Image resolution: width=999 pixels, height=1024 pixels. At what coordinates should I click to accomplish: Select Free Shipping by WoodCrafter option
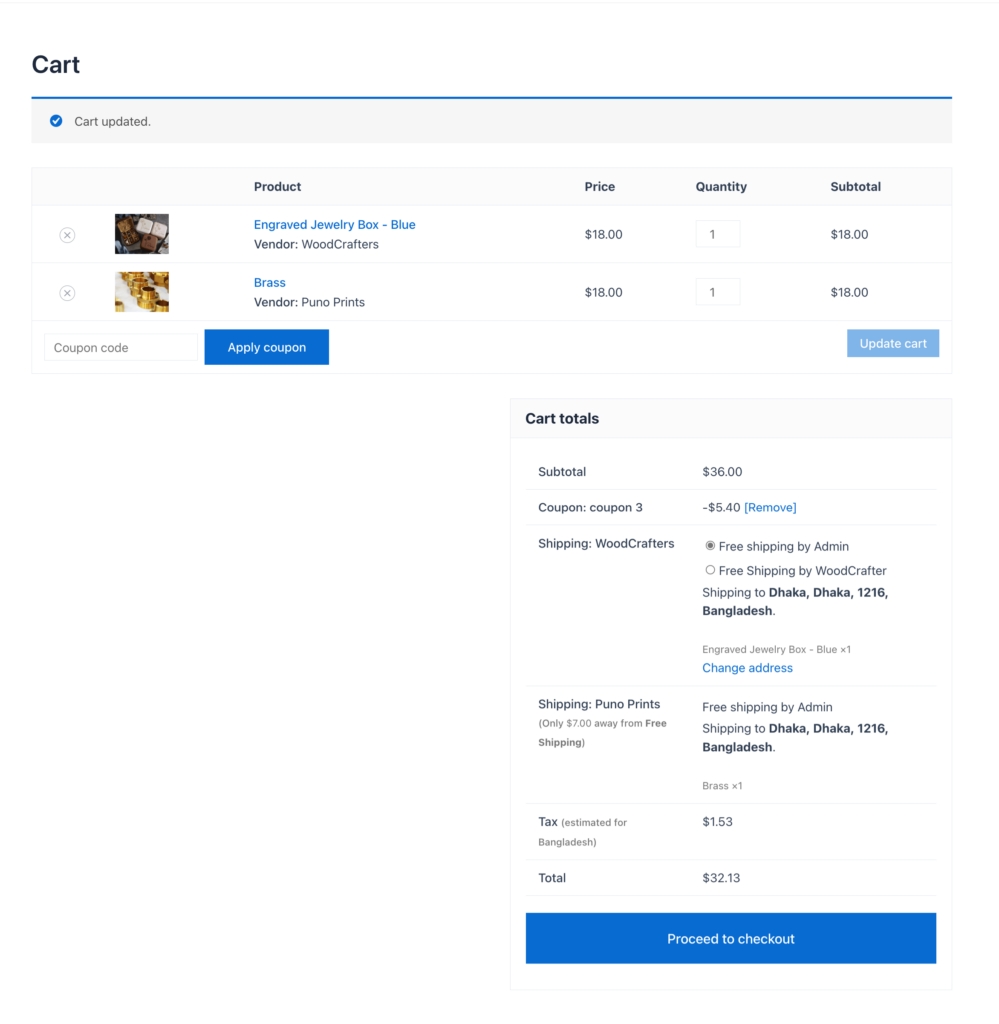point(710,569)
